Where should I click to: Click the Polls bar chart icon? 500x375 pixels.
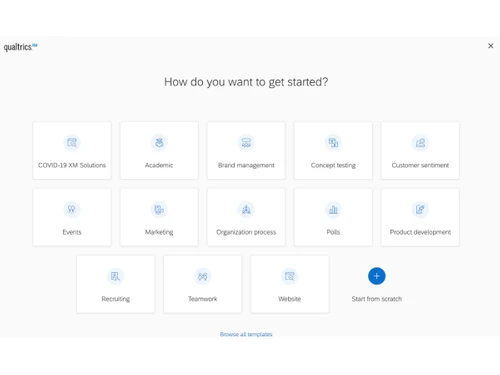[333, 209]
